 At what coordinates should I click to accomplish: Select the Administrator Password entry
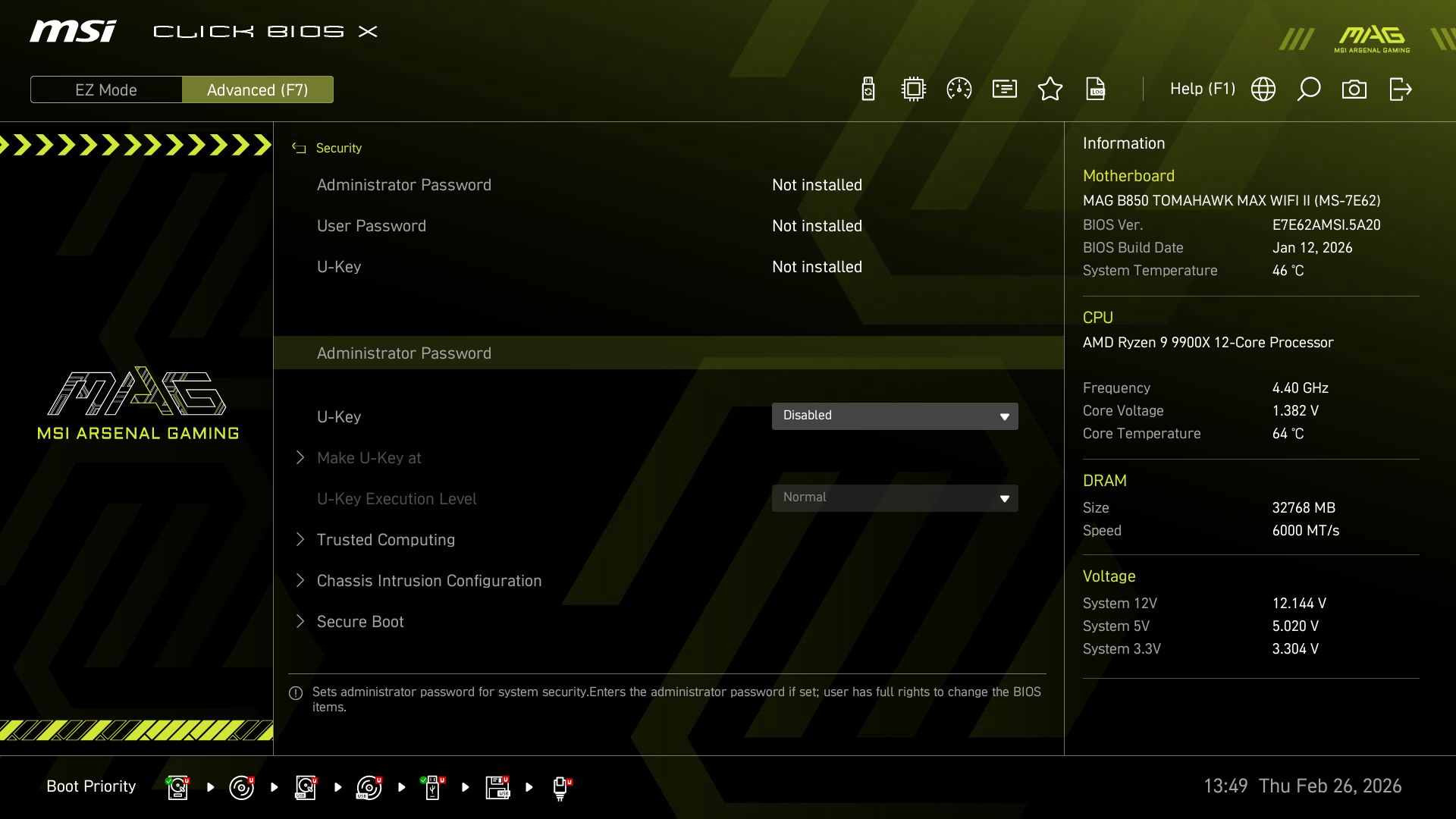[405, 353]
